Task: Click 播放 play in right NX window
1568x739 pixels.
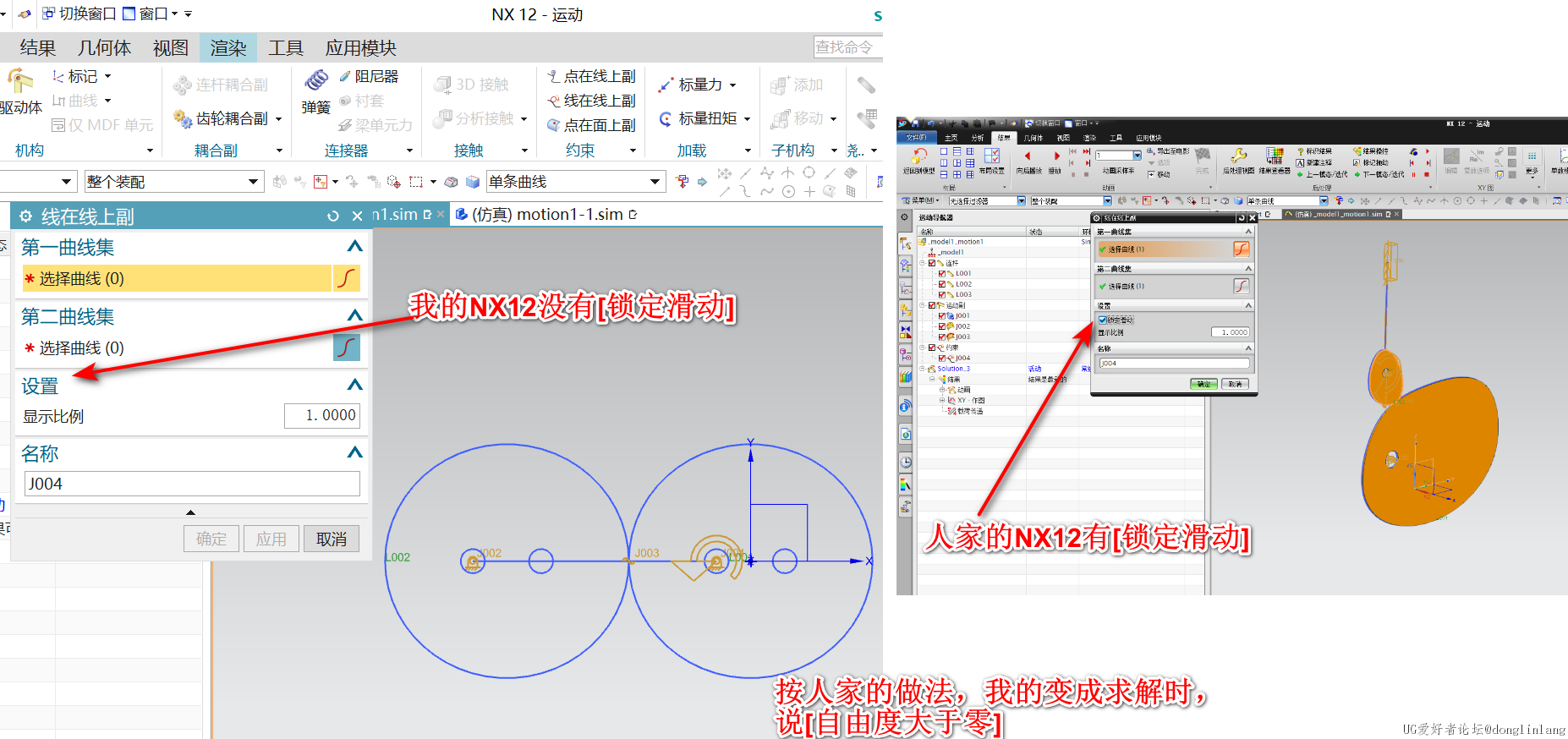Action: [1055, 161]
